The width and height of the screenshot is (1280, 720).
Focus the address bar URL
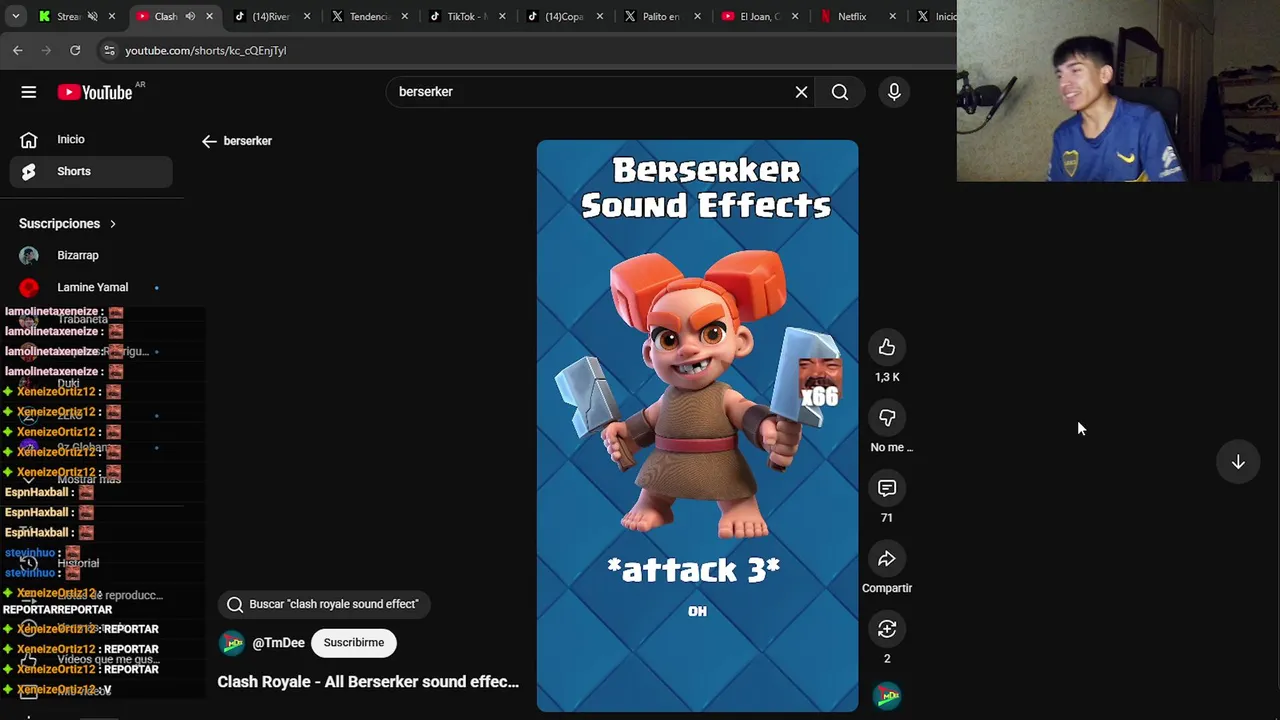[x=206, y=50]
